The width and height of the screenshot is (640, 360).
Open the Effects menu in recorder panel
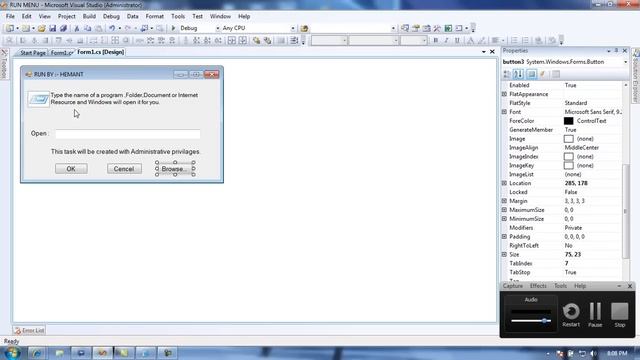coord(538,286)
